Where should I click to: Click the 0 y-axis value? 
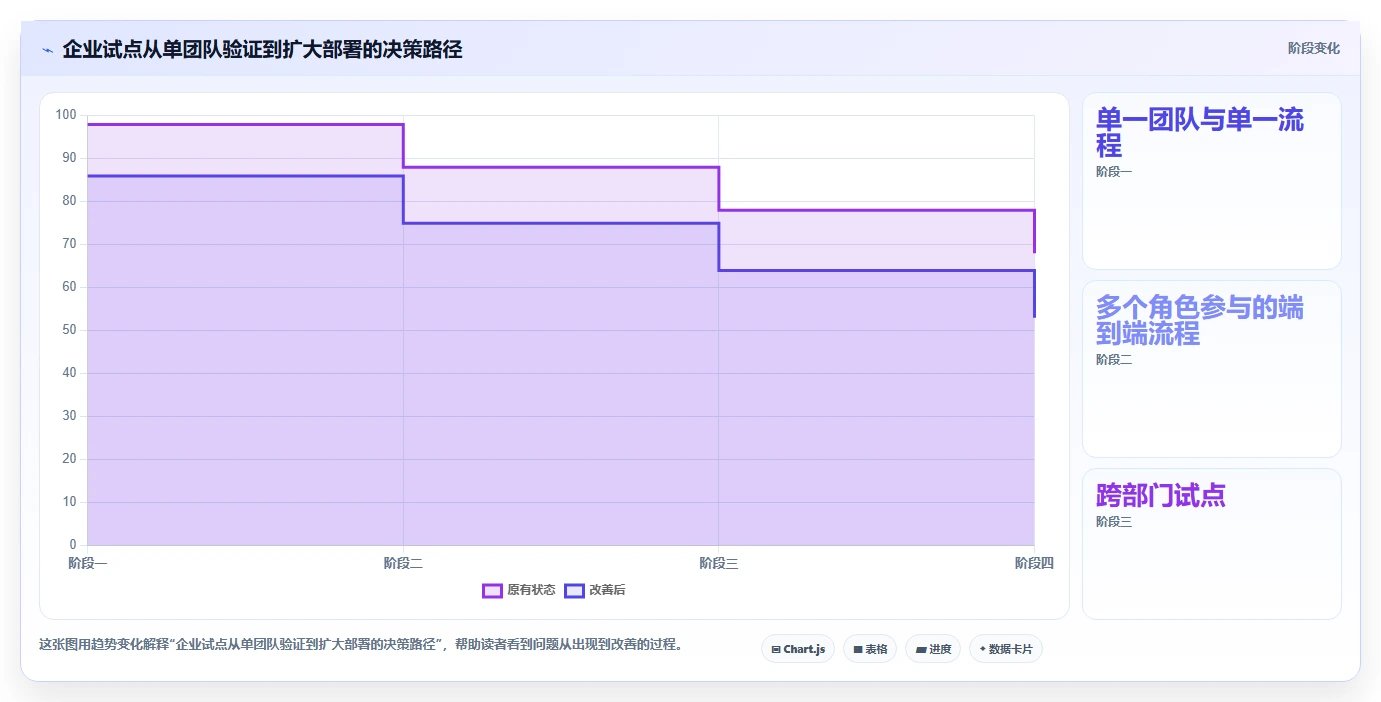(72, 545)
